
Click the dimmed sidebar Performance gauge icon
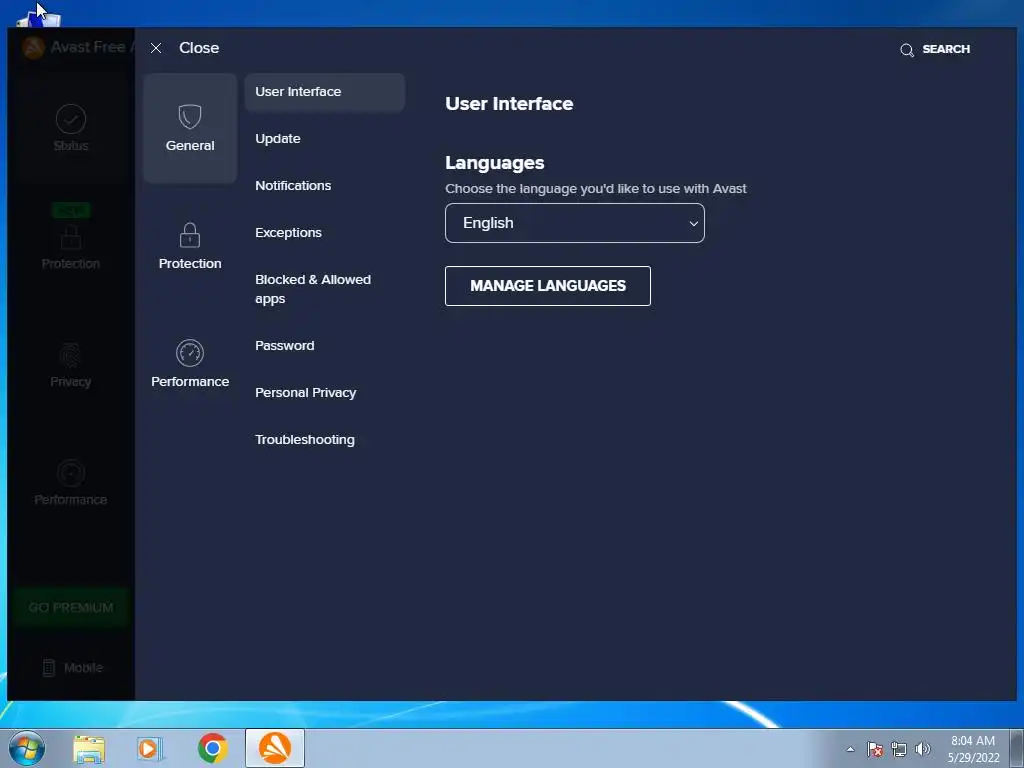tap(71, 473)
